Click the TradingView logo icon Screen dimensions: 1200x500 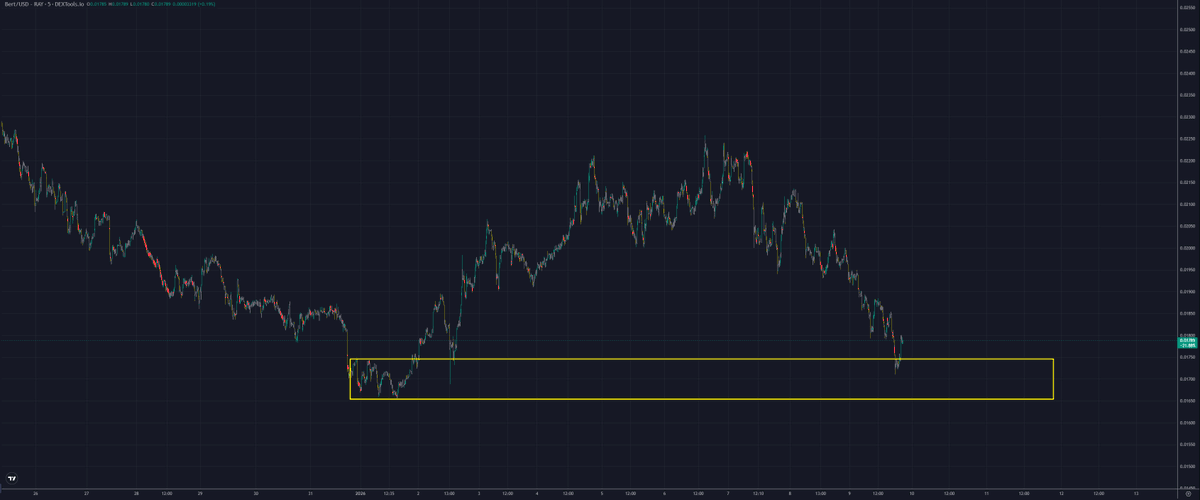14,477
